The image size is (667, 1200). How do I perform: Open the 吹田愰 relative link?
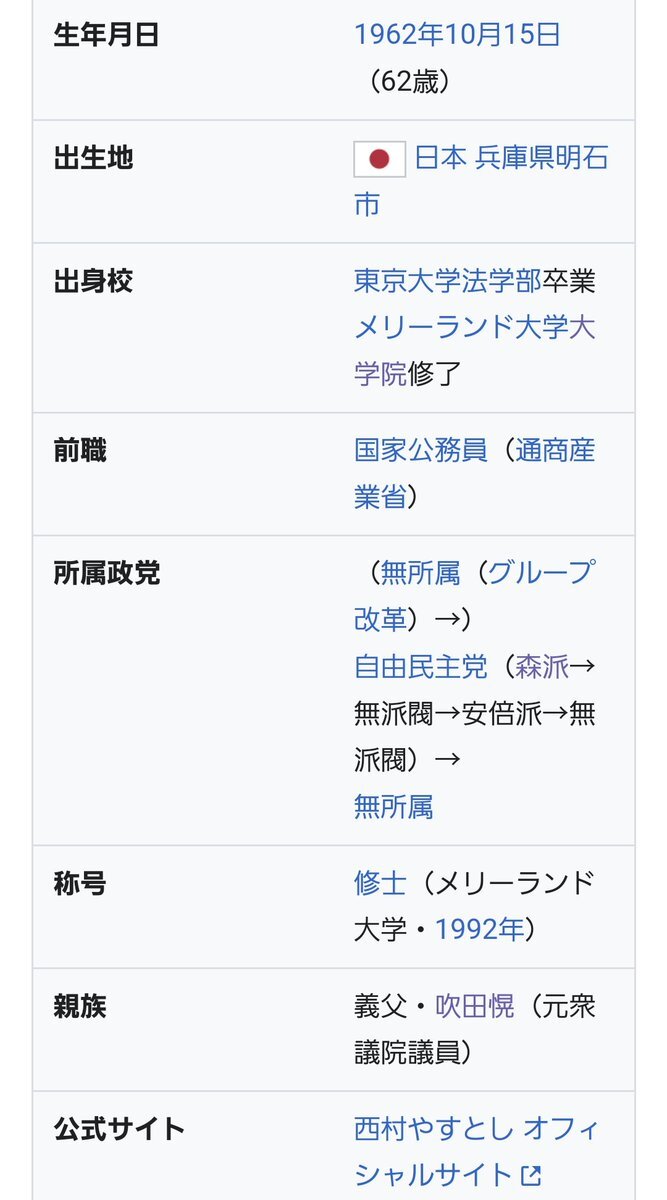point(475,1006)
